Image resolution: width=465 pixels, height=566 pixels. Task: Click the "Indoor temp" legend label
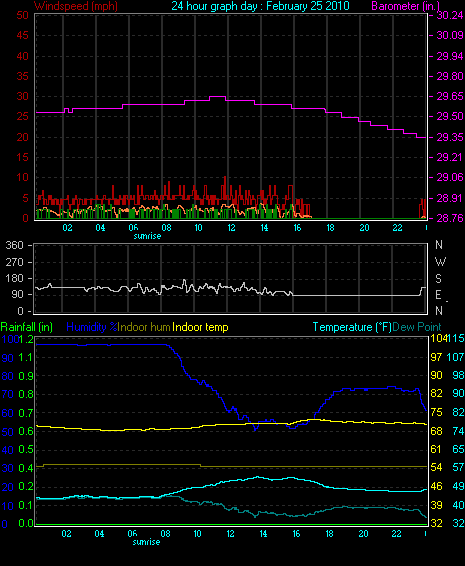(x=200, y=327)
